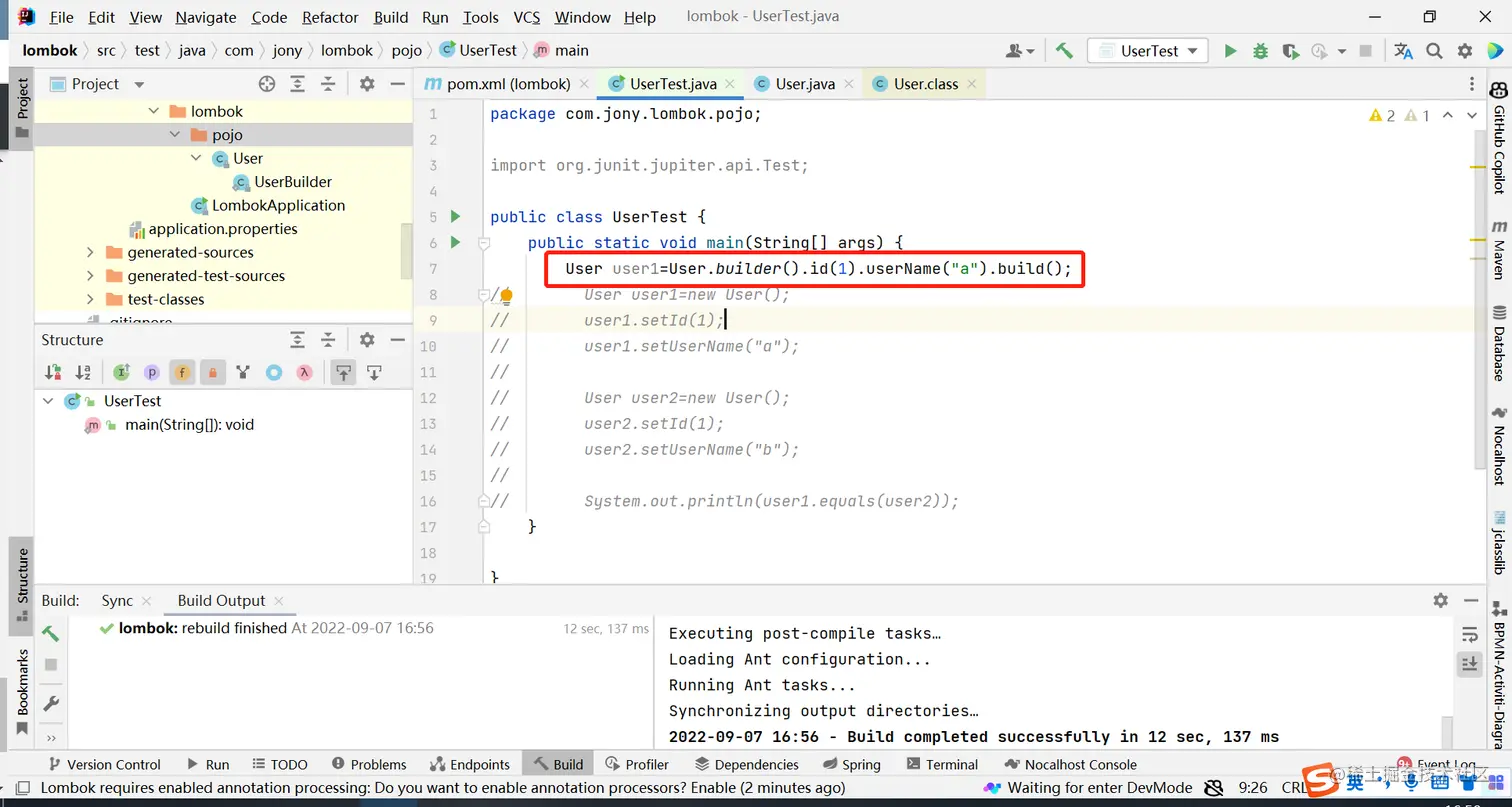Click the wrench icon in Build panel
The image size is (1512, 807).
click(51, 703)
